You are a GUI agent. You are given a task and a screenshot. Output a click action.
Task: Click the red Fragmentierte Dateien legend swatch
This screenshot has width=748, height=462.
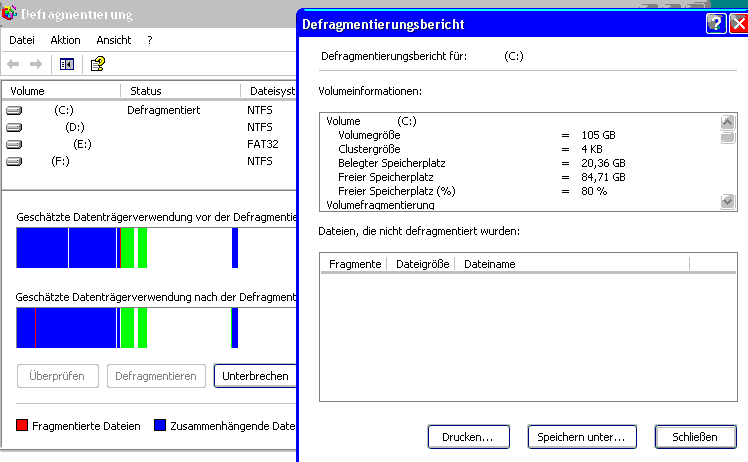[22, 426]
